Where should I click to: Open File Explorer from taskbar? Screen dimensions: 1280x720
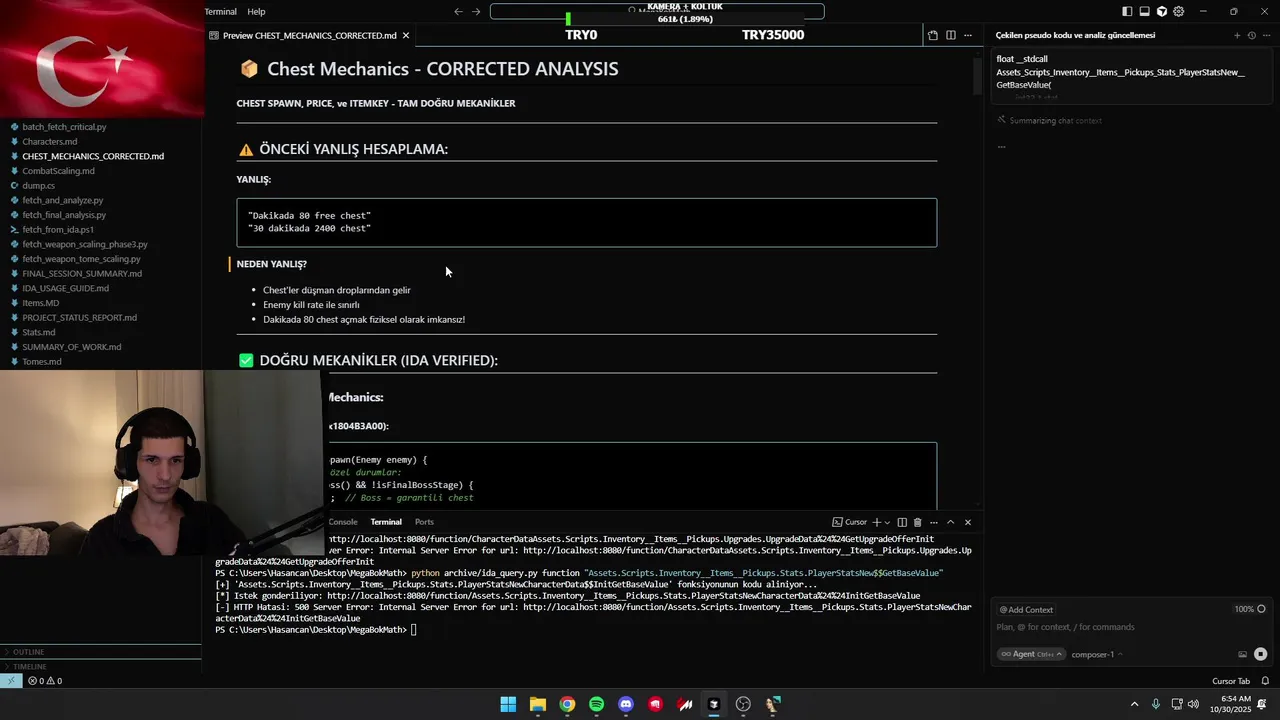click(x=537, y=704)
